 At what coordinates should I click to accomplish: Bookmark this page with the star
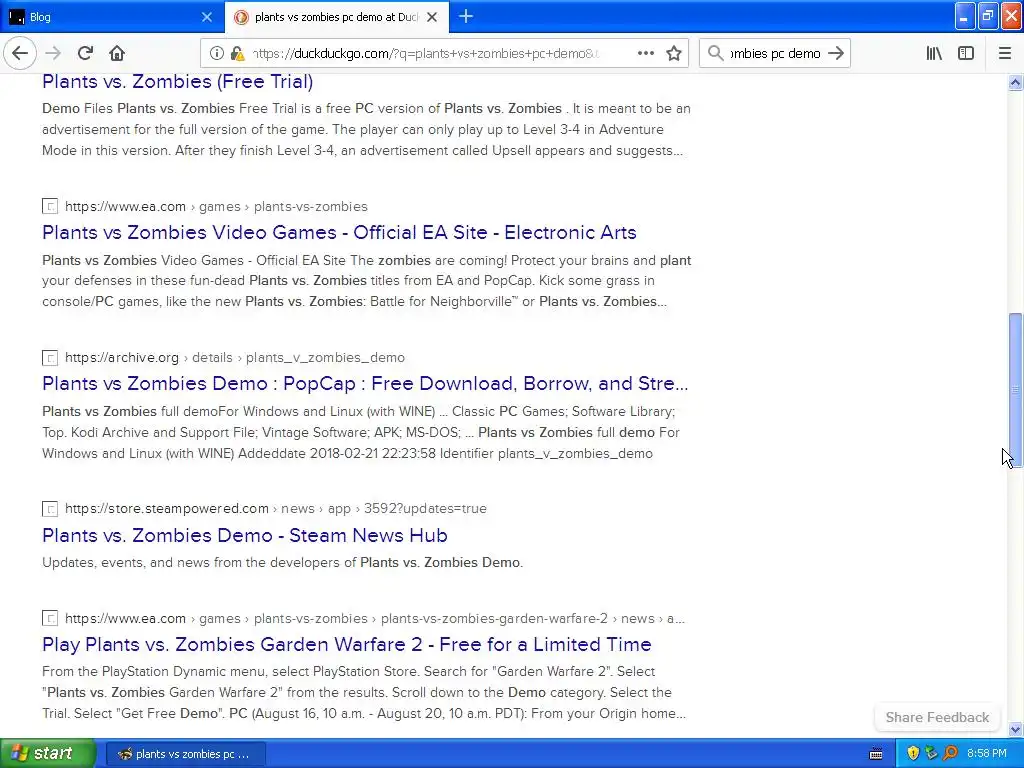point(674,53)
